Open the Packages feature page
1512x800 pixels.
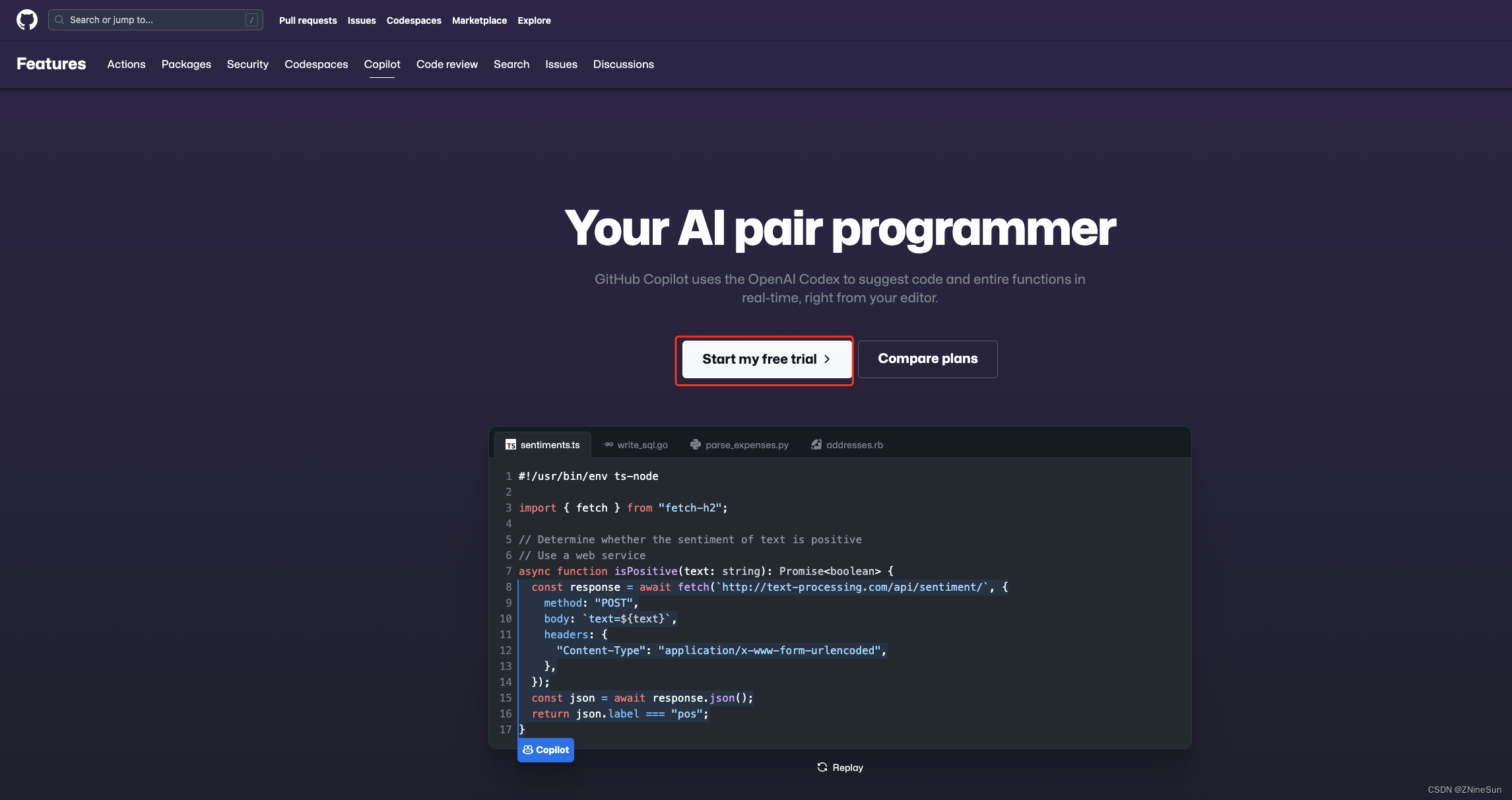(186, 64)
